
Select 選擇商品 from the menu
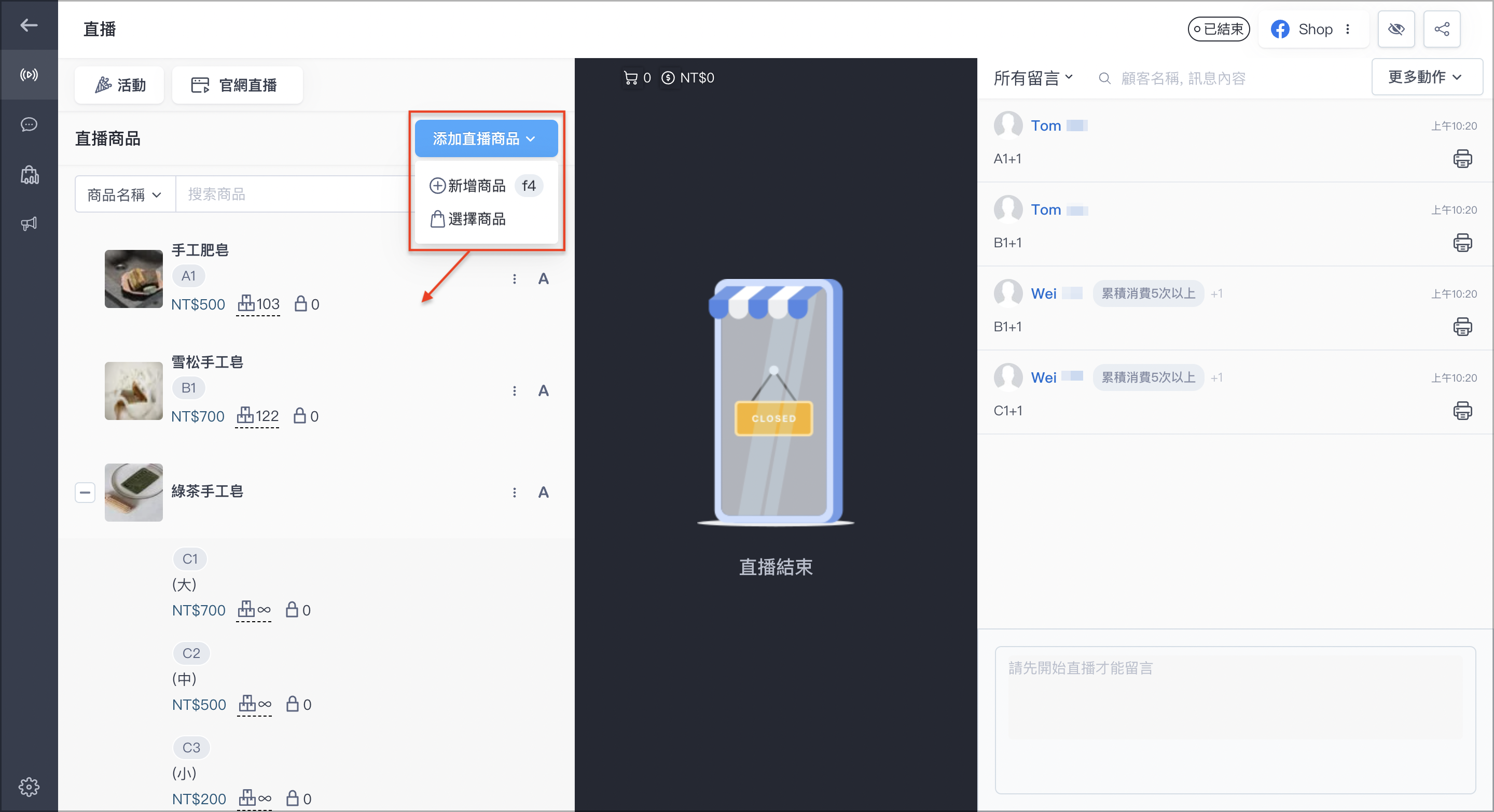[x=467, y=219]
